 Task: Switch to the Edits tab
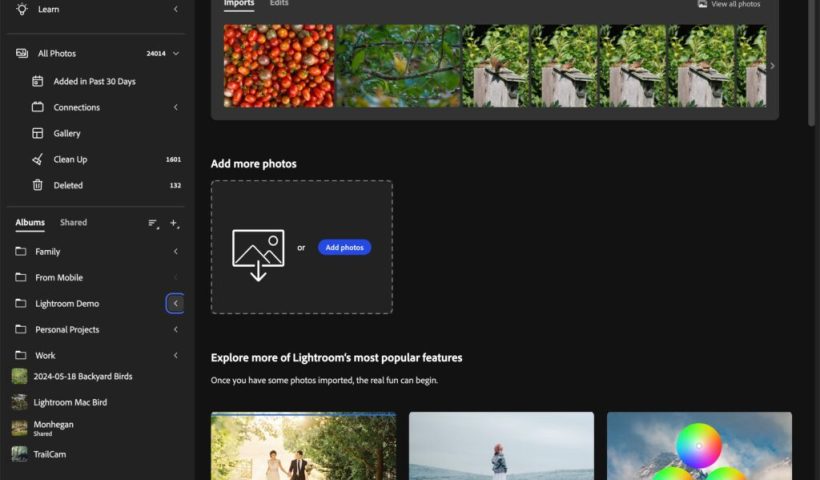pyautogui.click(x=279, y=4)
